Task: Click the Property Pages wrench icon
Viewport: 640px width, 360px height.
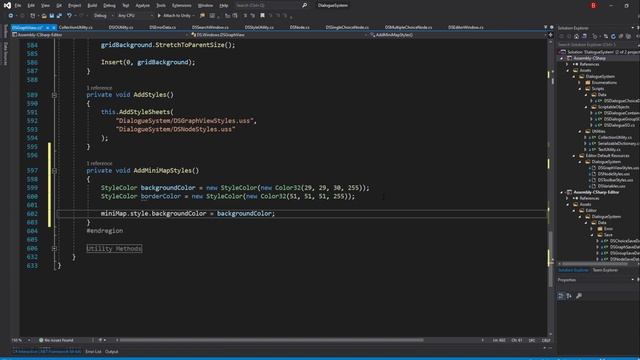Action: (579, 296)
